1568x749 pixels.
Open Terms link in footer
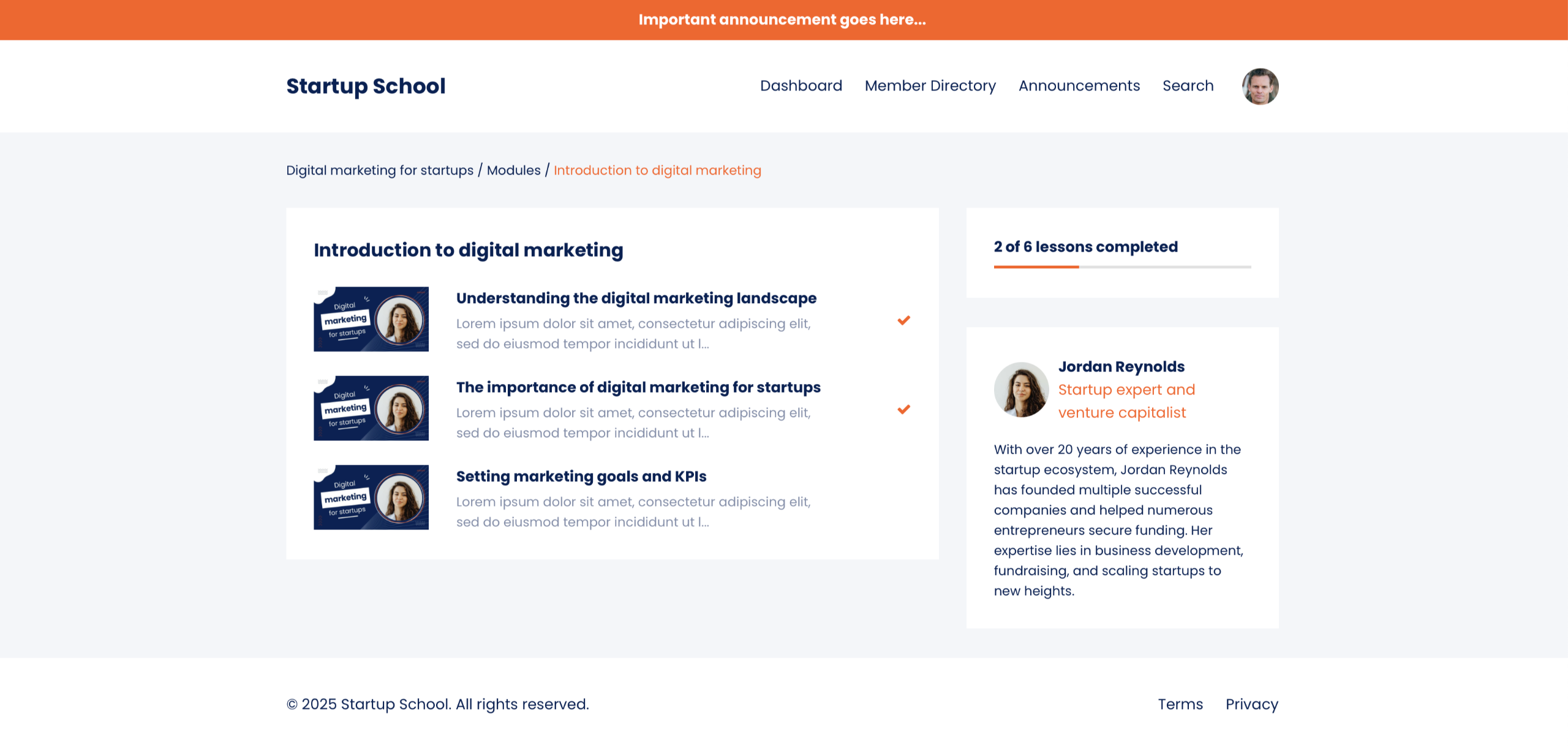pyautogui.click(x=1180, y=704)
